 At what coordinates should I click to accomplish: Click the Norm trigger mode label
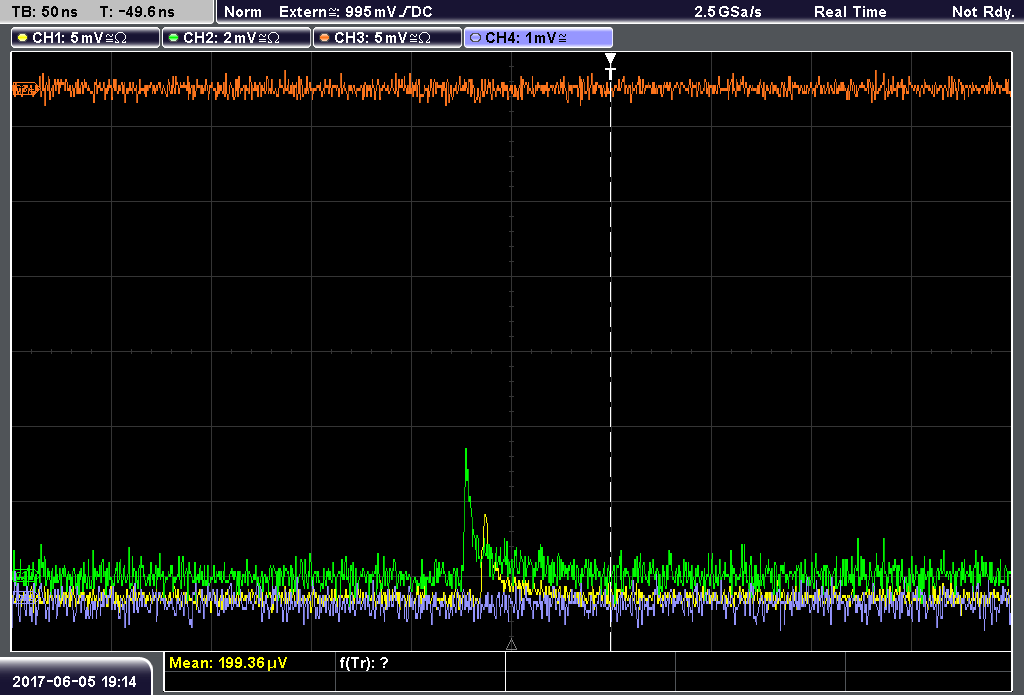coord(242,12)
